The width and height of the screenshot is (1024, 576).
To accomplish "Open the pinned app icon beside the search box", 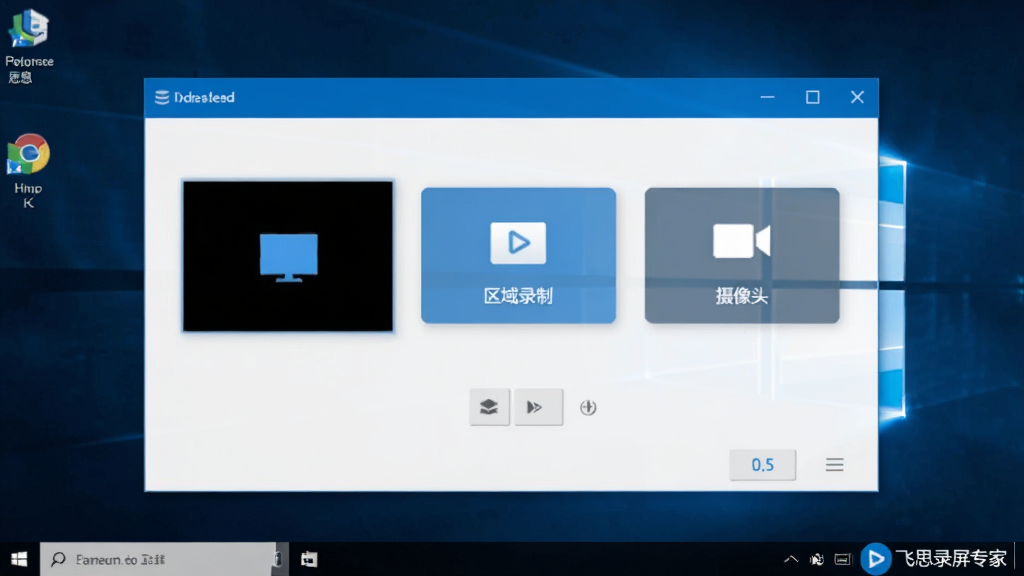I will pos(309,559).
